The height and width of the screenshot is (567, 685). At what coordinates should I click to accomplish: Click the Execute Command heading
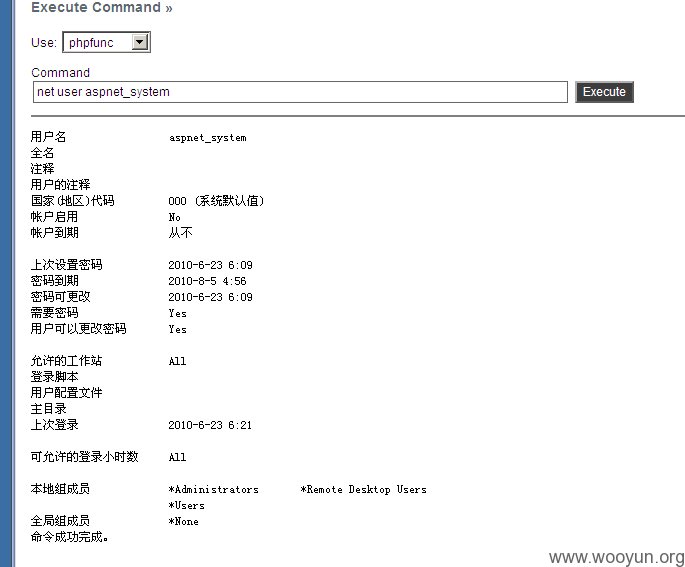coord(101,7)
